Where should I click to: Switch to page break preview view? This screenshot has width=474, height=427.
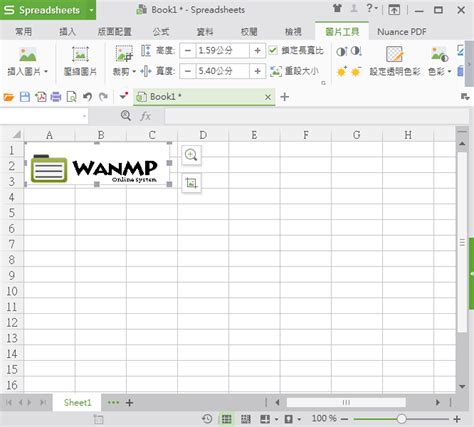246,419
